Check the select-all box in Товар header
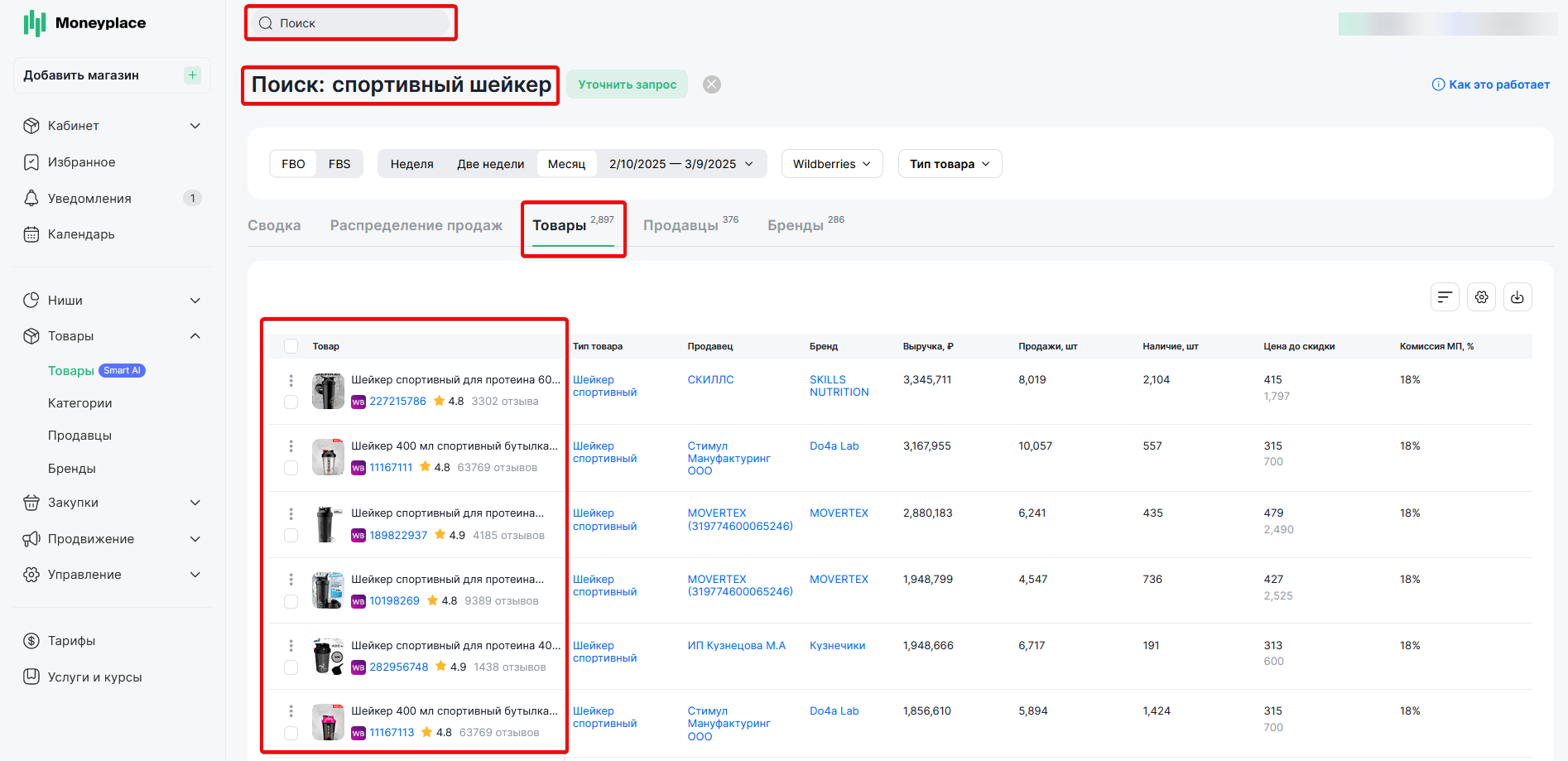1568x761 pixels. (x=291, y=346)
